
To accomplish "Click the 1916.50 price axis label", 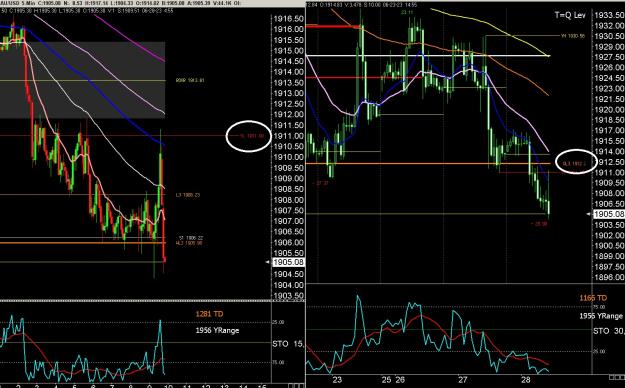I will tap(288, 19).
